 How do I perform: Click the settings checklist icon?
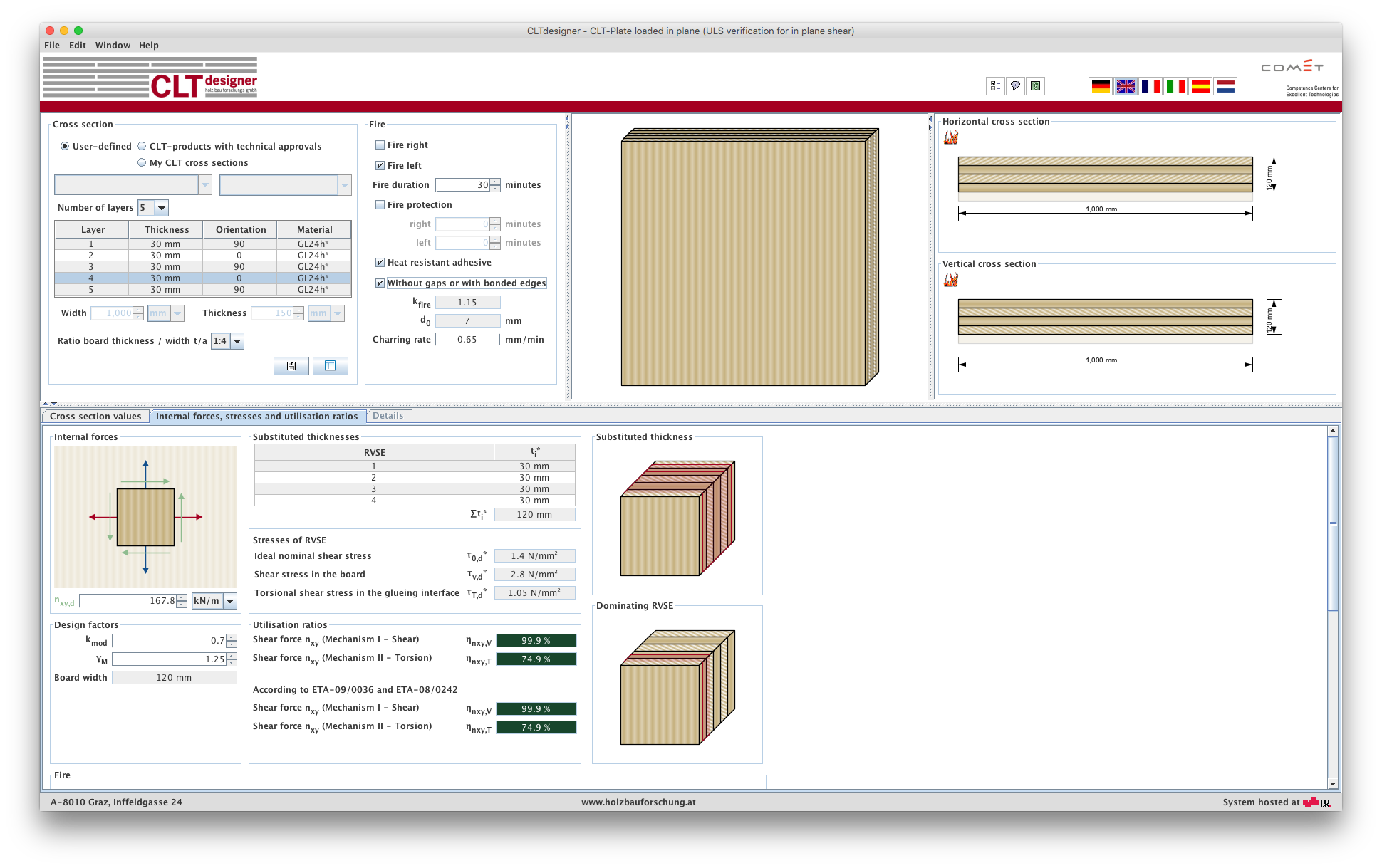(x=995, y=86)
